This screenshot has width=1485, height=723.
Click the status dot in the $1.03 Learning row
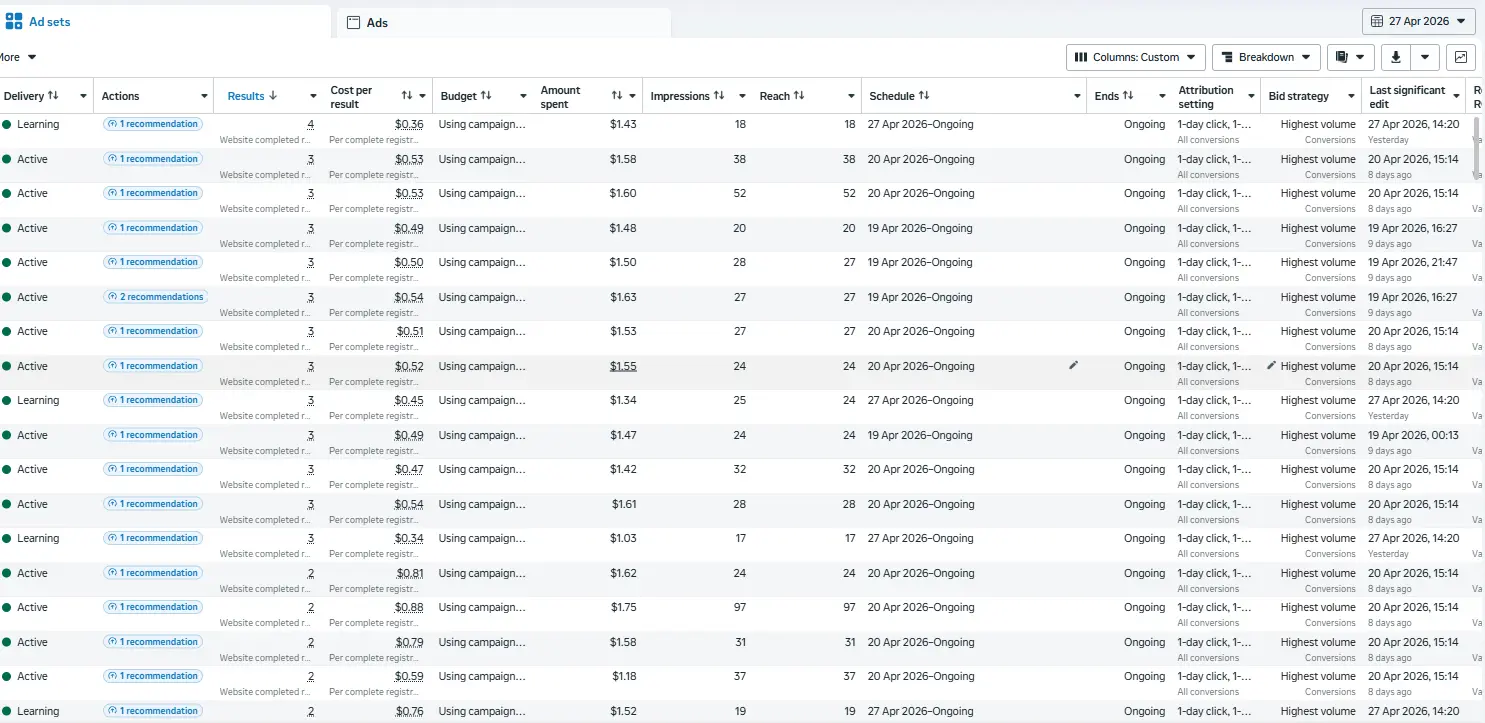coord(7,539)
